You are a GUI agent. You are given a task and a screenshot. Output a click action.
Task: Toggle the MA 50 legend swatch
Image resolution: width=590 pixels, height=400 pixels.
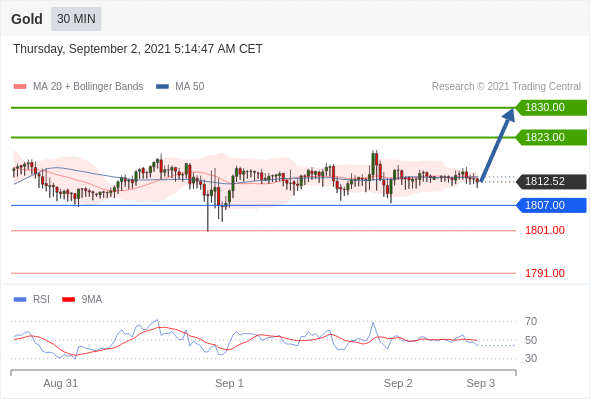point(162,87)
